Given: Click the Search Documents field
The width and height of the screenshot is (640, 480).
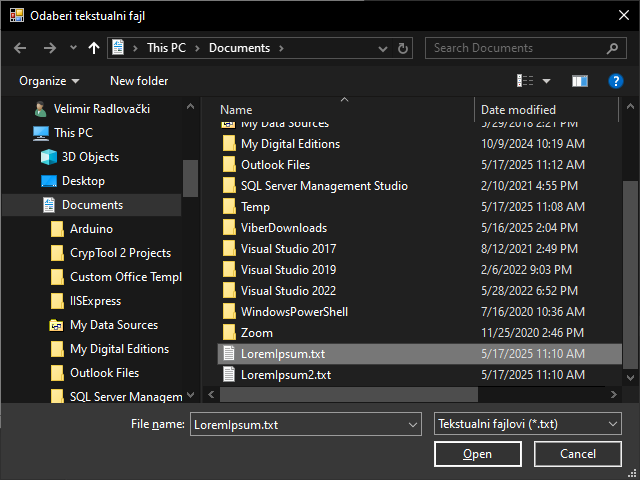Looking at the screenshot, I should 517,48.
